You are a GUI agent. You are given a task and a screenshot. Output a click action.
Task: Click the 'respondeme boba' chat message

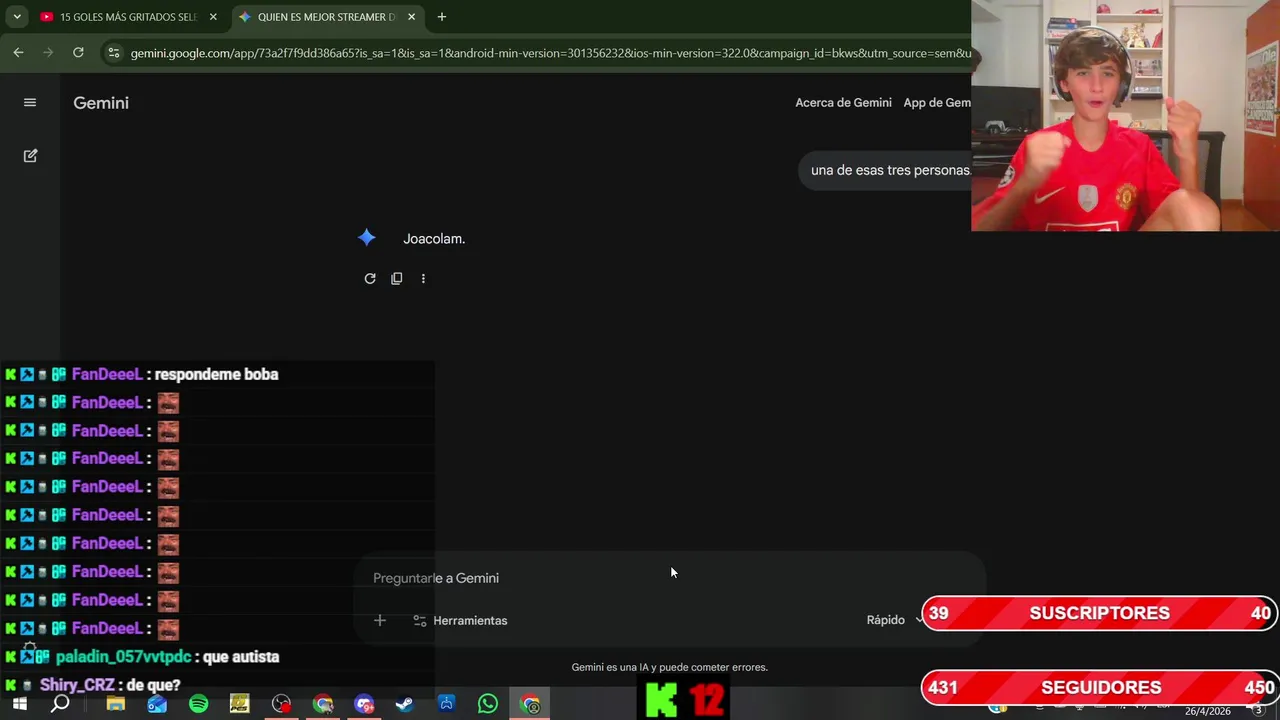pos(217,374)
